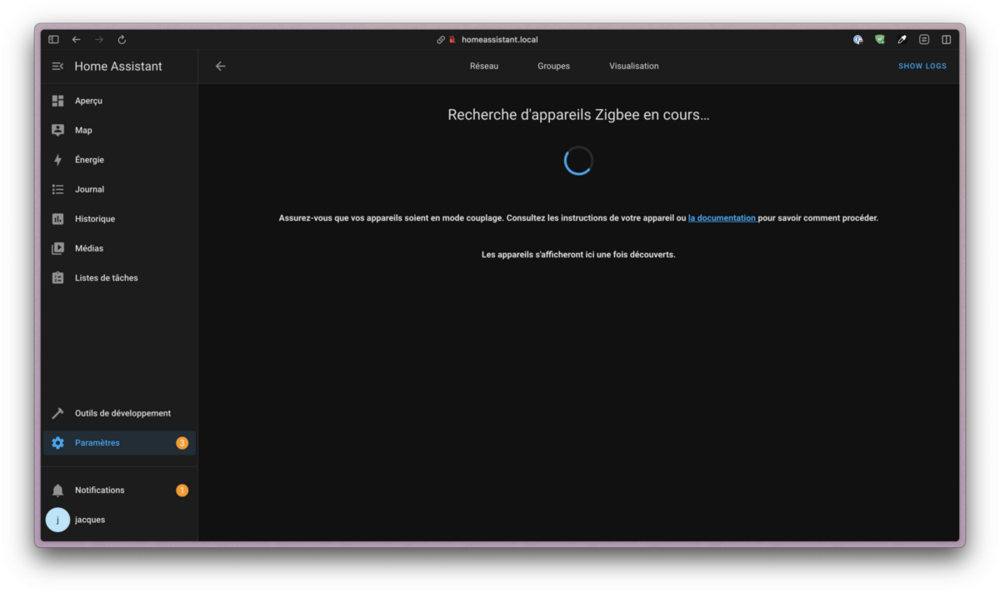Open the Énergie lightning bolt icon
Screen dimensions: 1000x593
click(x=58, y=160)
